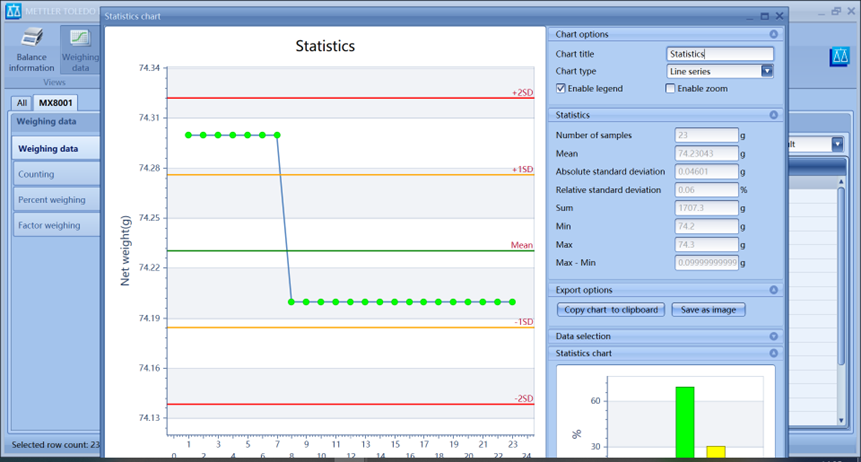Screen dimensions: 861x462
Task: Select Percent weighing item
Action: coord(55,199)
